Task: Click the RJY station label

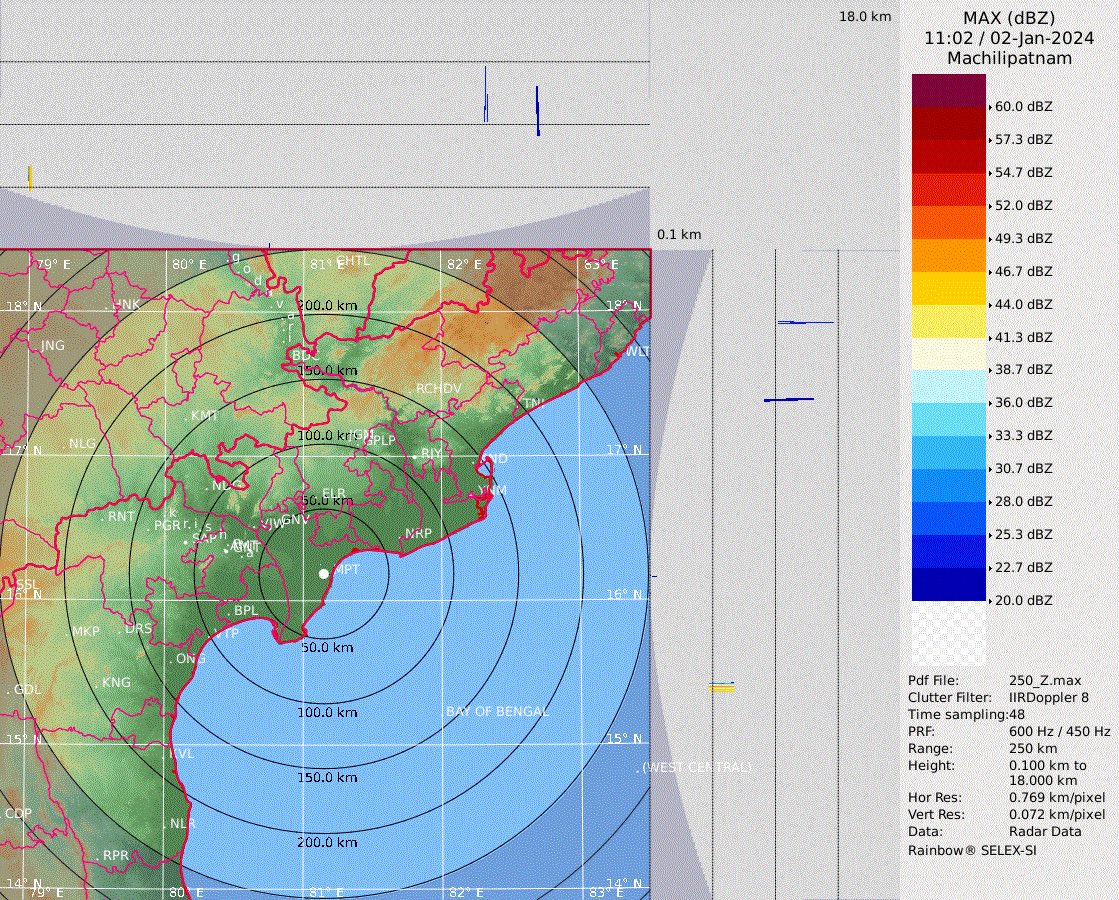Action: click(431, 453)
